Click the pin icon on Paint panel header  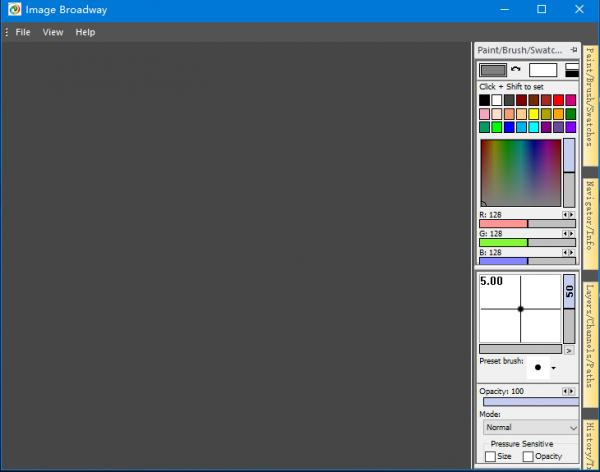coord(573,49)
